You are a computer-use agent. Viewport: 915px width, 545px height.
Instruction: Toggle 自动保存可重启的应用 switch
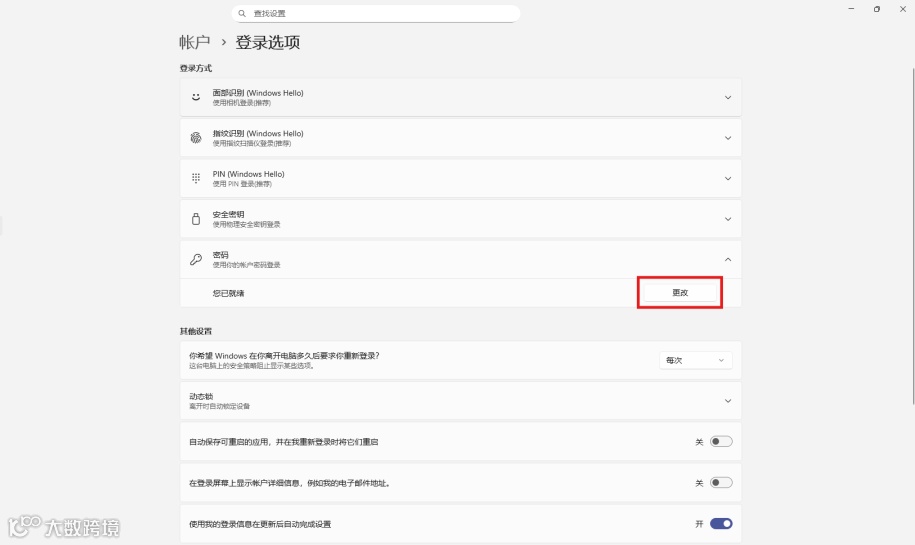pyautogui.click(x=721, y=442)
